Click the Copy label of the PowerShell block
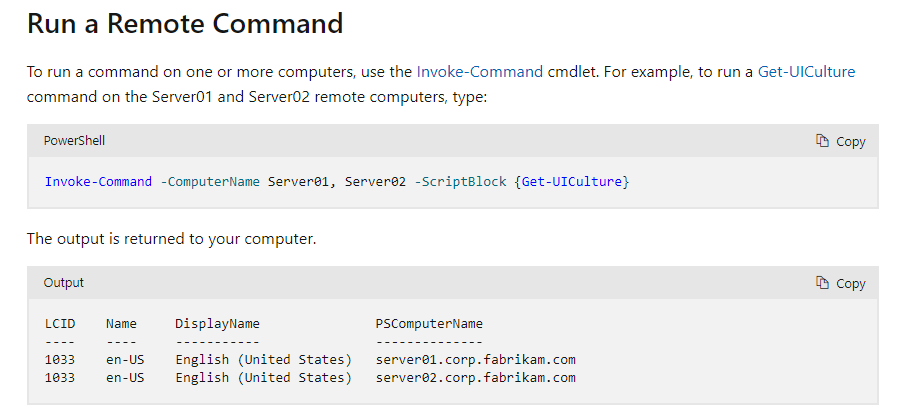898x413 pixels. (850, 141)
